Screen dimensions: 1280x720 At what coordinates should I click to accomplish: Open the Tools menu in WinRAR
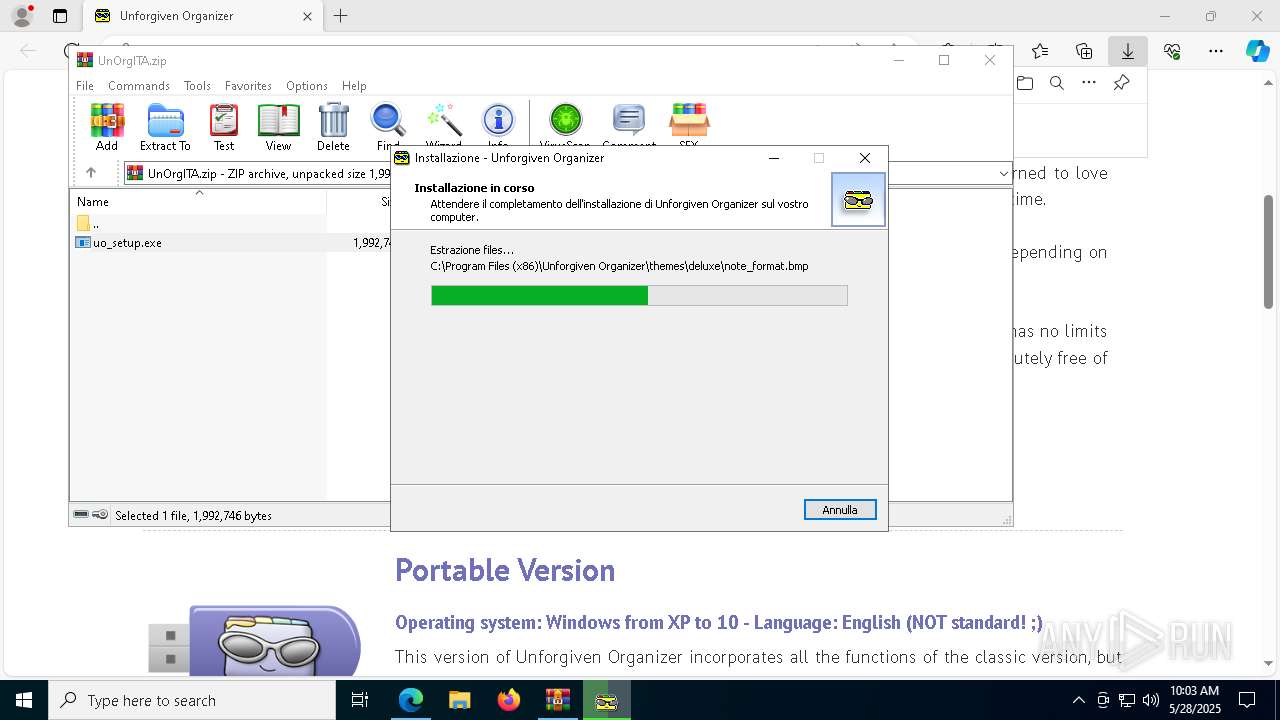click(x=197, y=86)
